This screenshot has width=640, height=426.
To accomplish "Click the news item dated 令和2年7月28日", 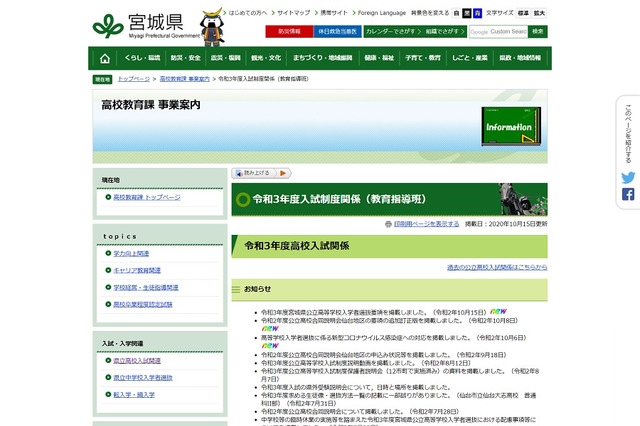I will click(x=360, y=412).
